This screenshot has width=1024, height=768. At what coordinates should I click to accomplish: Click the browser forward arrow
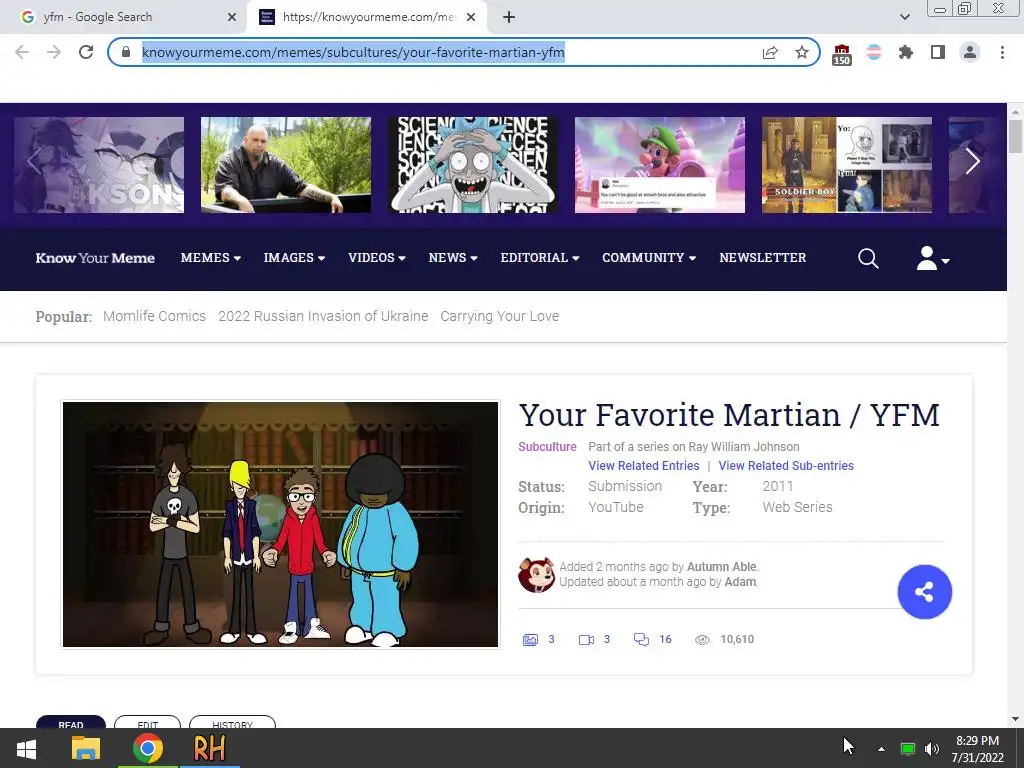click(54, 52)
